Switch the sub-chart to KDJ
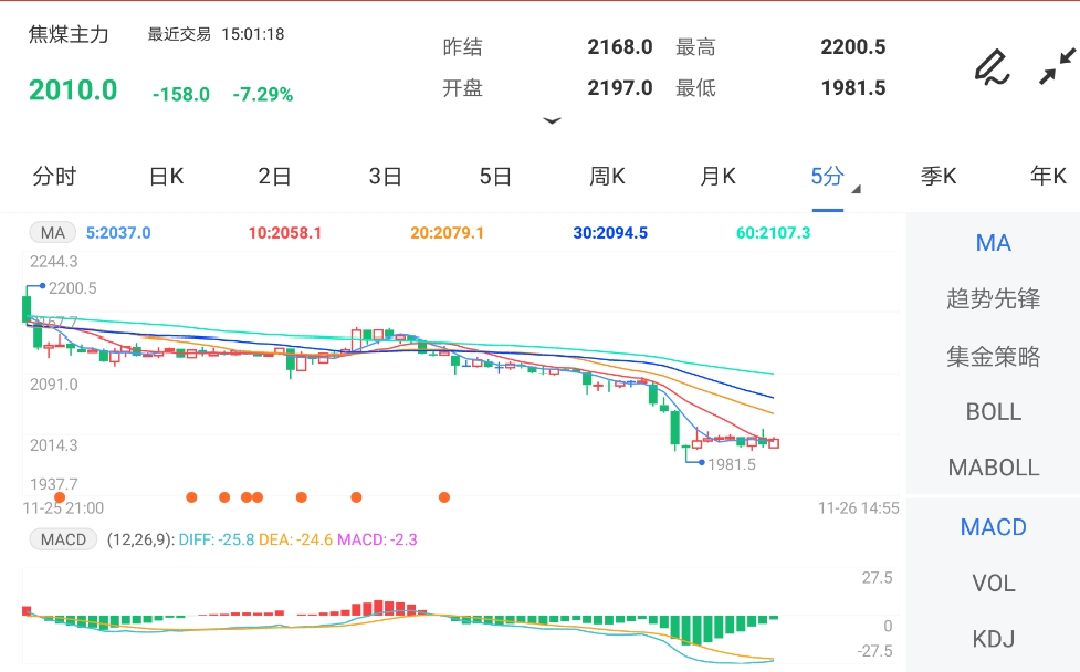1080x672 pixels. click(992, 640)
